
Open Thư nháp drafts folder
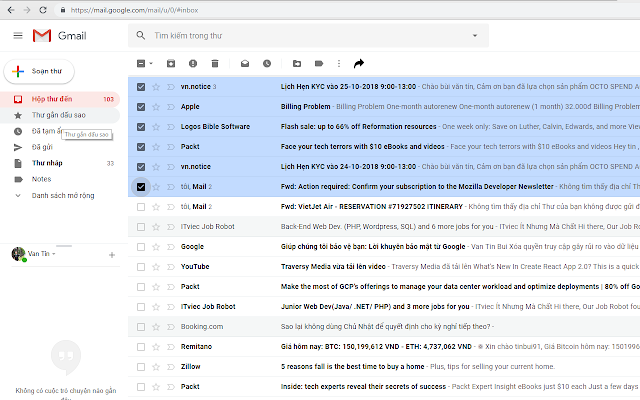coord(60,163)
